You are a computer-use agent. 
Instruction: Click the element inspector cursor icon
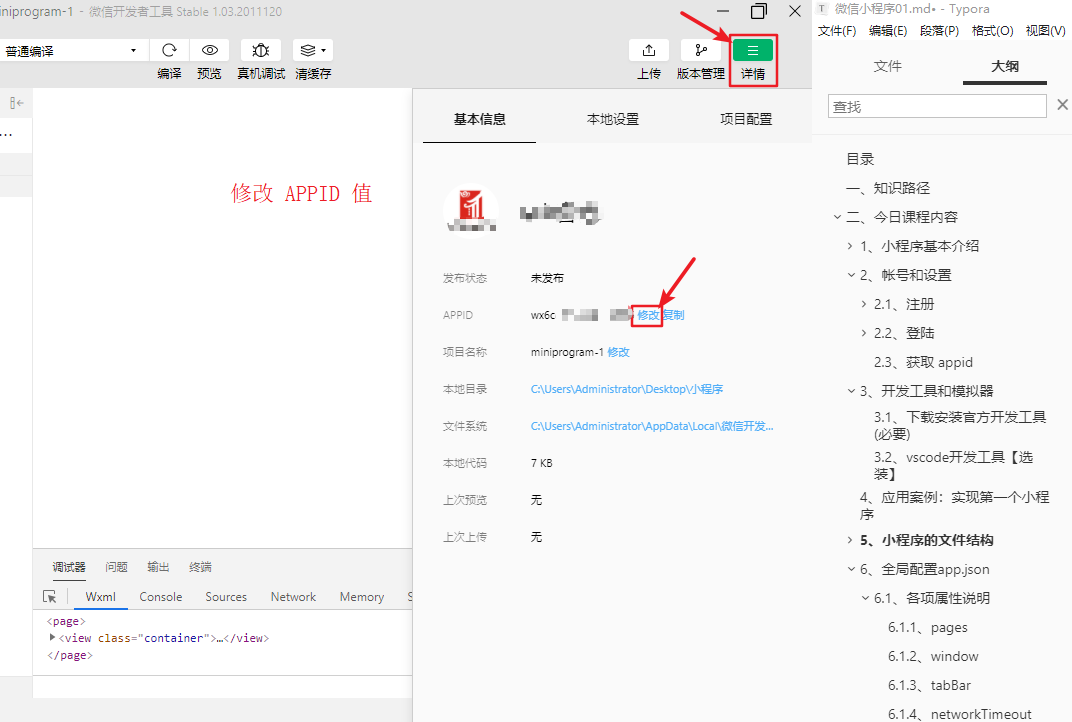tap(50, 596)
